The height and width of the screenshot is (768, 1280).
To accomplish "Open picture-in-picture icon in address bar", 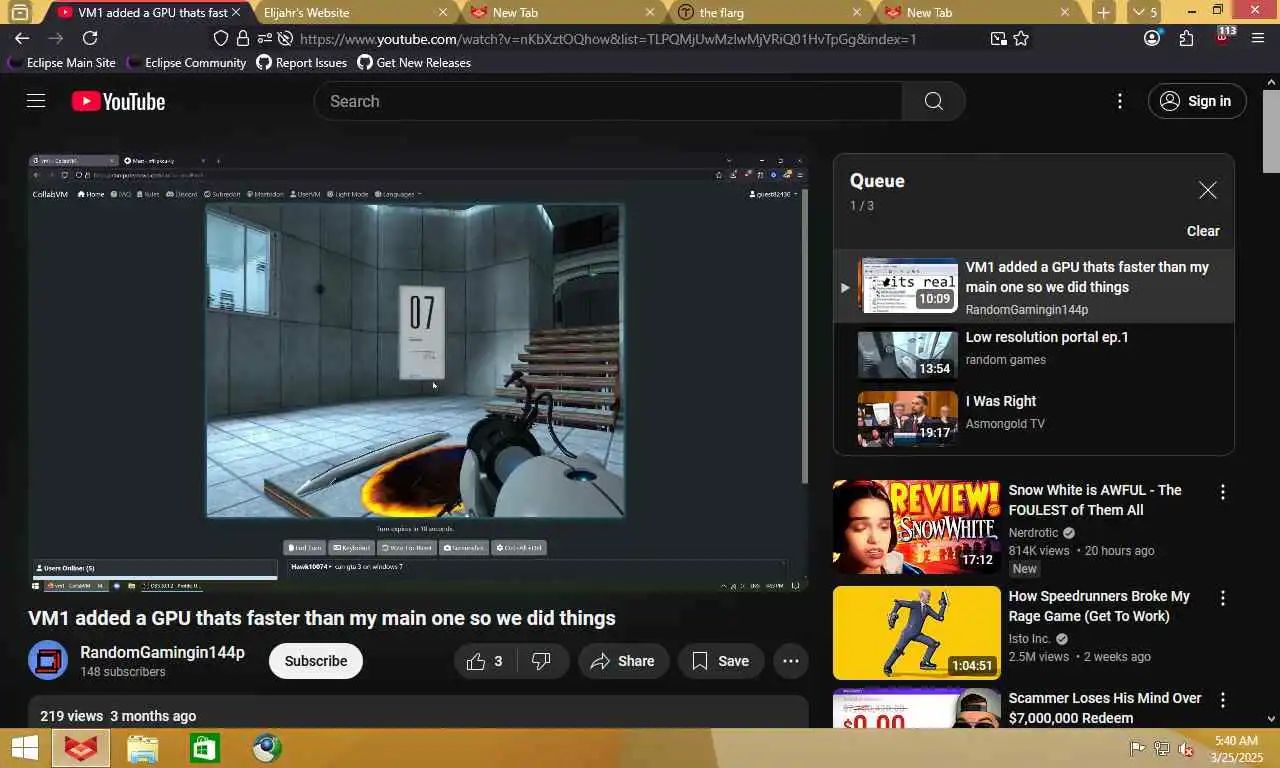I will (998, 39).
